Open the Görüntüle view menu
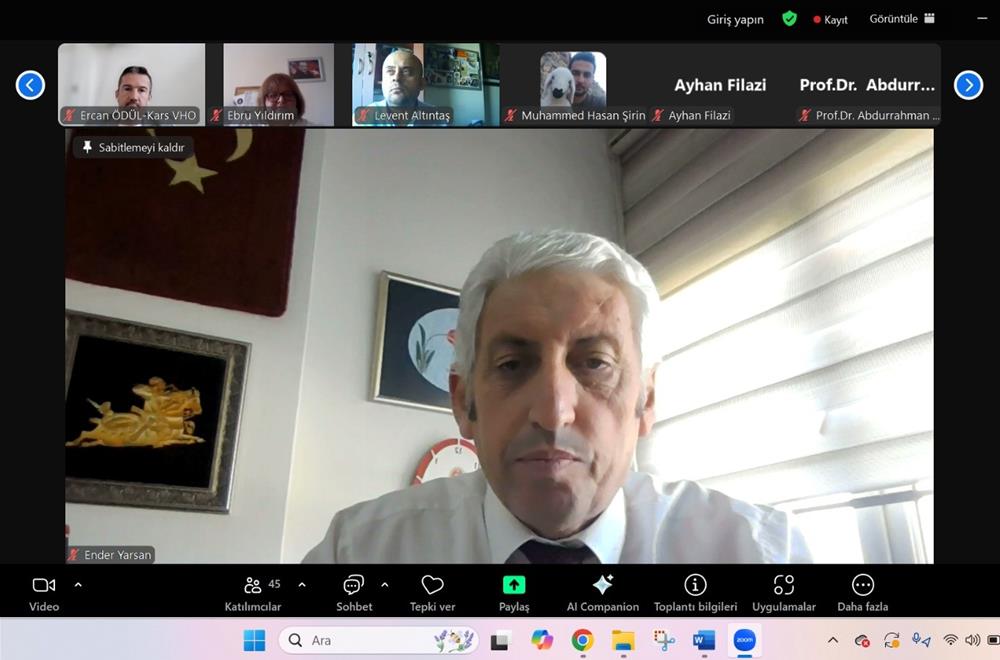This screenshot has height=660, width=1000. [901, 19]
